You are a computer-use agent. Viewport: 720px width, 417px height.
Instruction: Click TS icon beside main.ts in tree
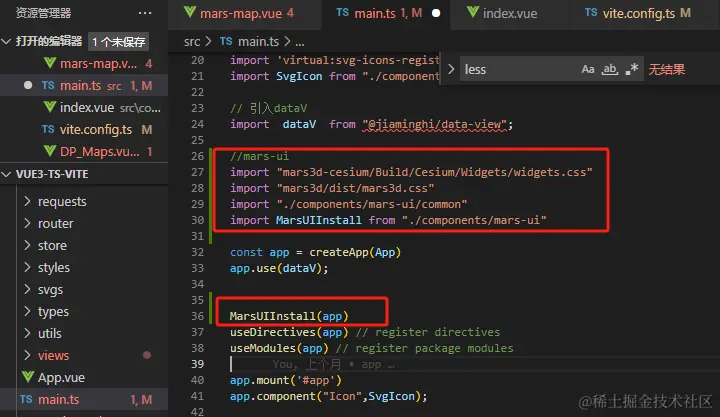[26, 399]
